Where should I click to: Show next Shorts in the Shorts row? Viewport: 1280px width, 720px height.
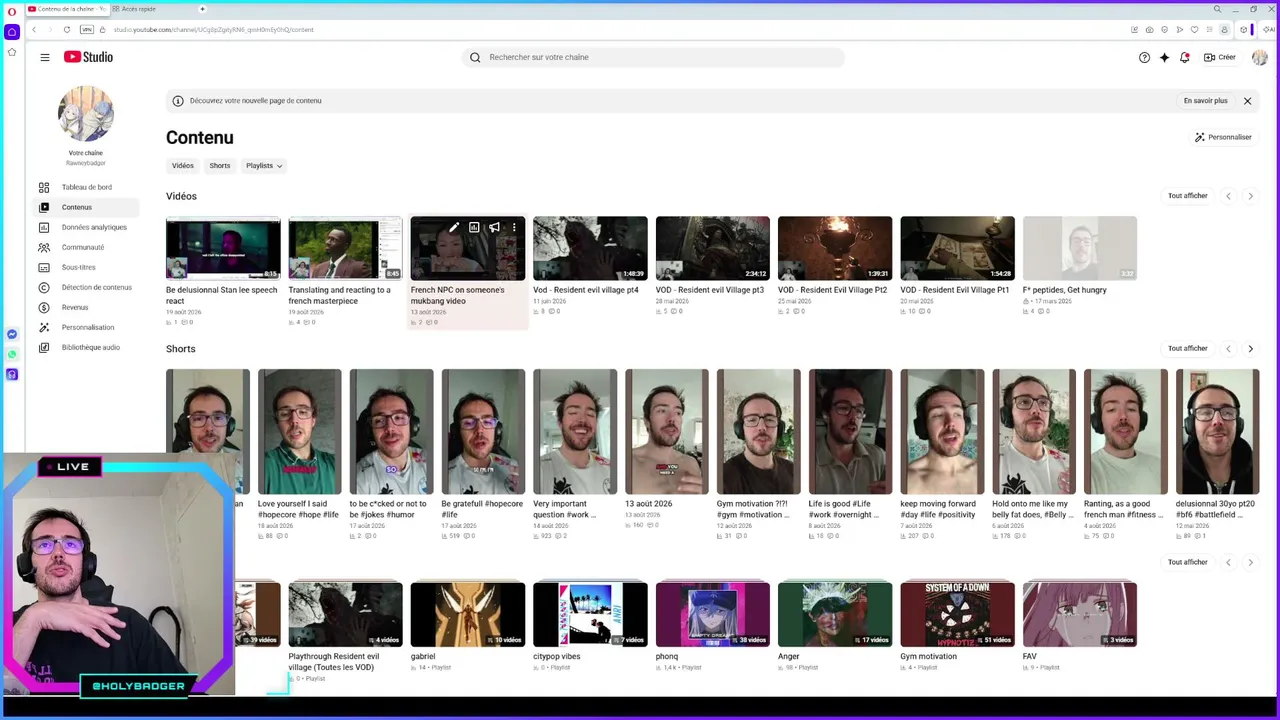tap(1250, 349)
